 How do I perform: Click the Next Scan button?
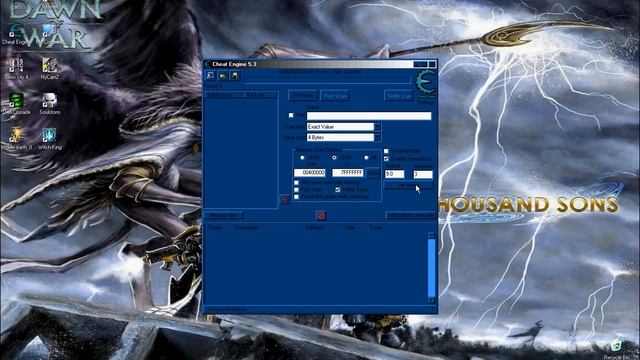[x=334, y=96]
